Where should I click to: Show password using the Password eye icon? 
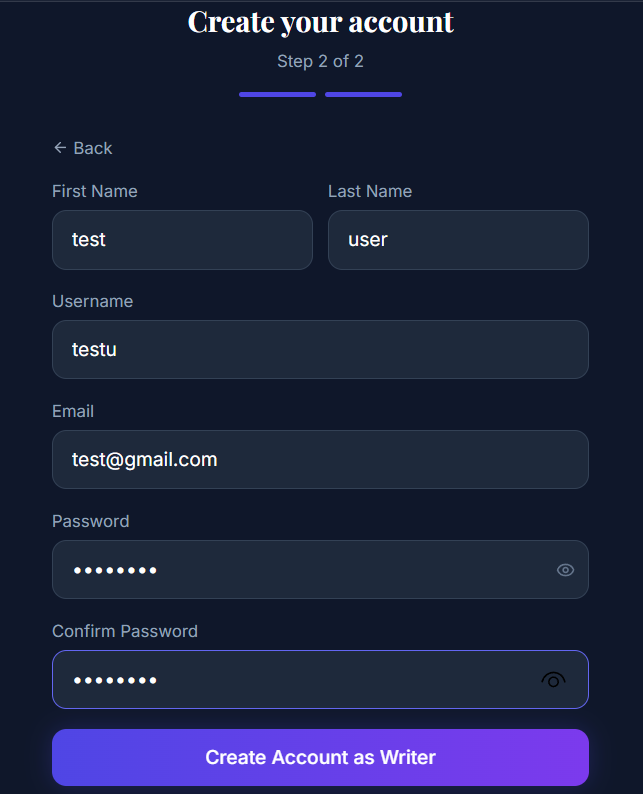565,570
